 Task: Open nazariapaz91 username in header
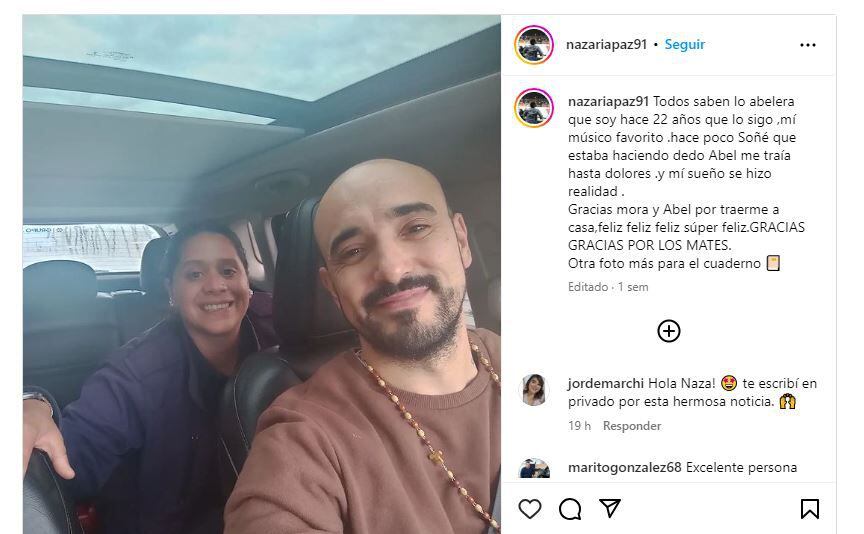point(606,45)
